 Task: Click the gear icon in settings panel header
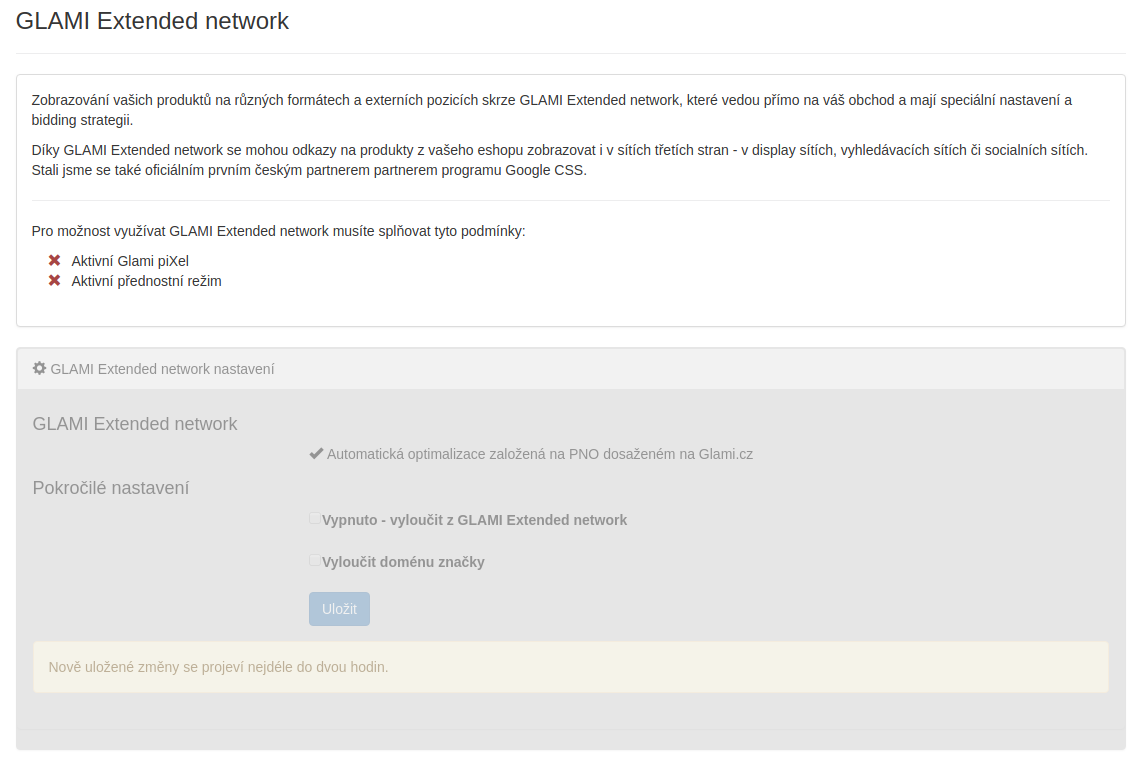point(39,368)
